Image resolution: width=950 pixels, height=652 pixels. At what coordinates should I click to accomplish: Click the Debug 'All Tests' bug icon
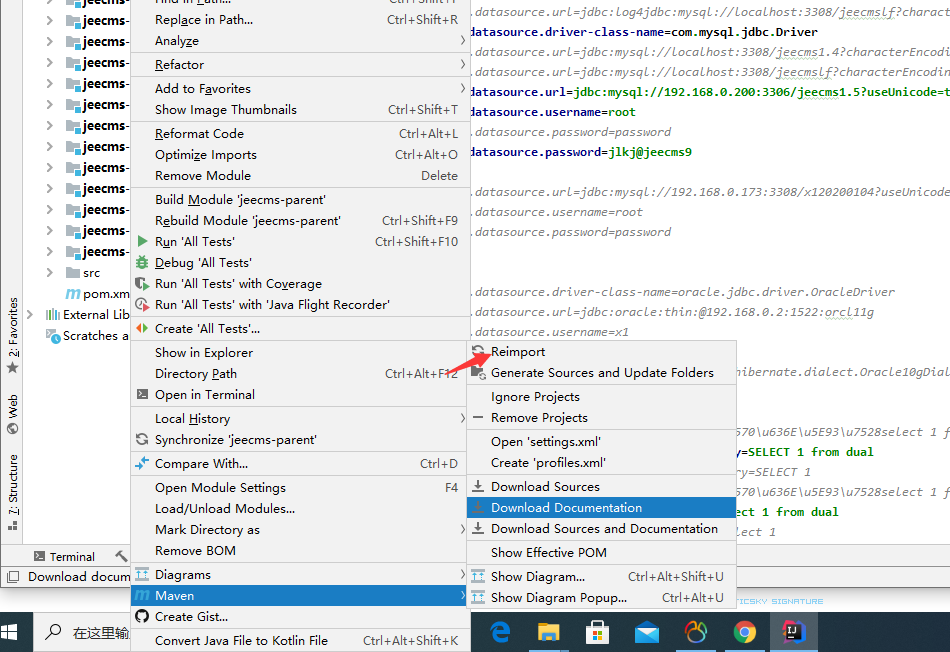[142, 263]
